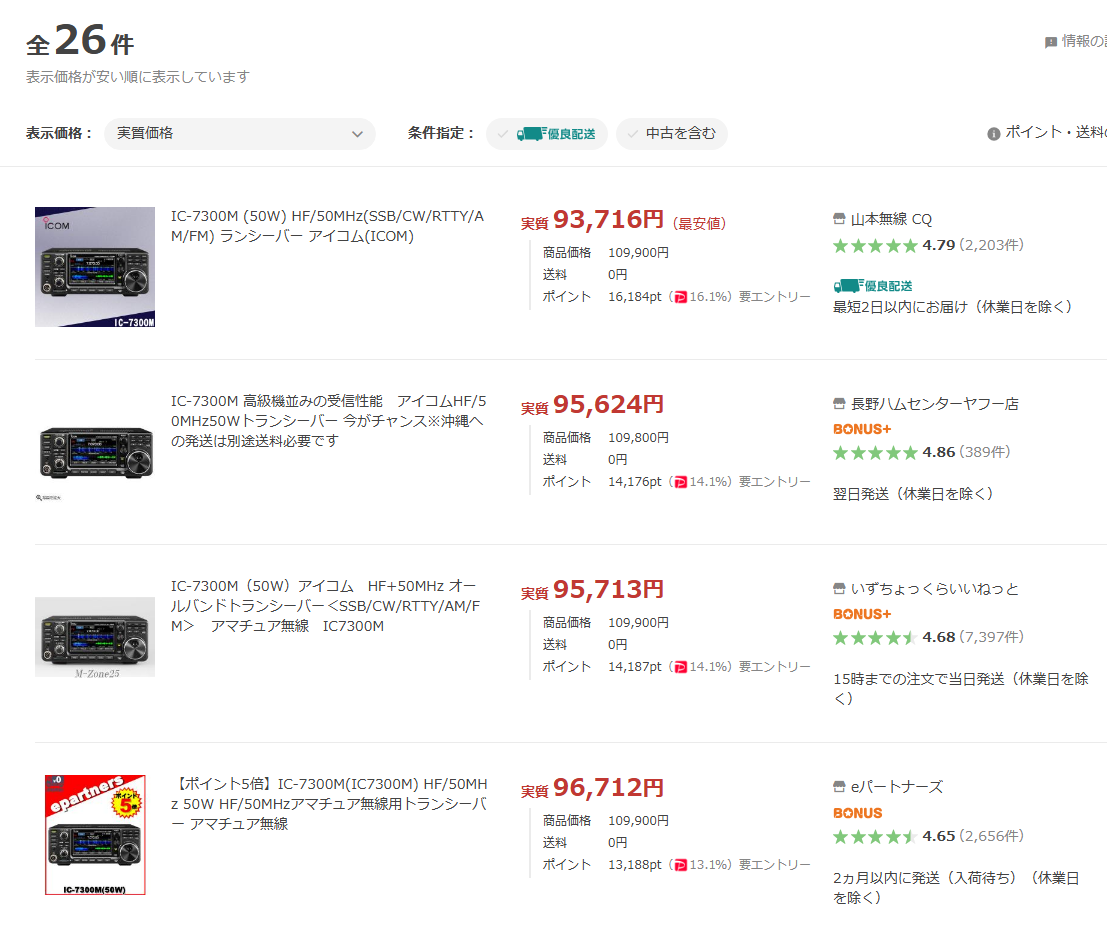Click the 長野ハムセンターヤフー店 store link
This screenshot has height=935, width=1107.
(x=935, y=404)
